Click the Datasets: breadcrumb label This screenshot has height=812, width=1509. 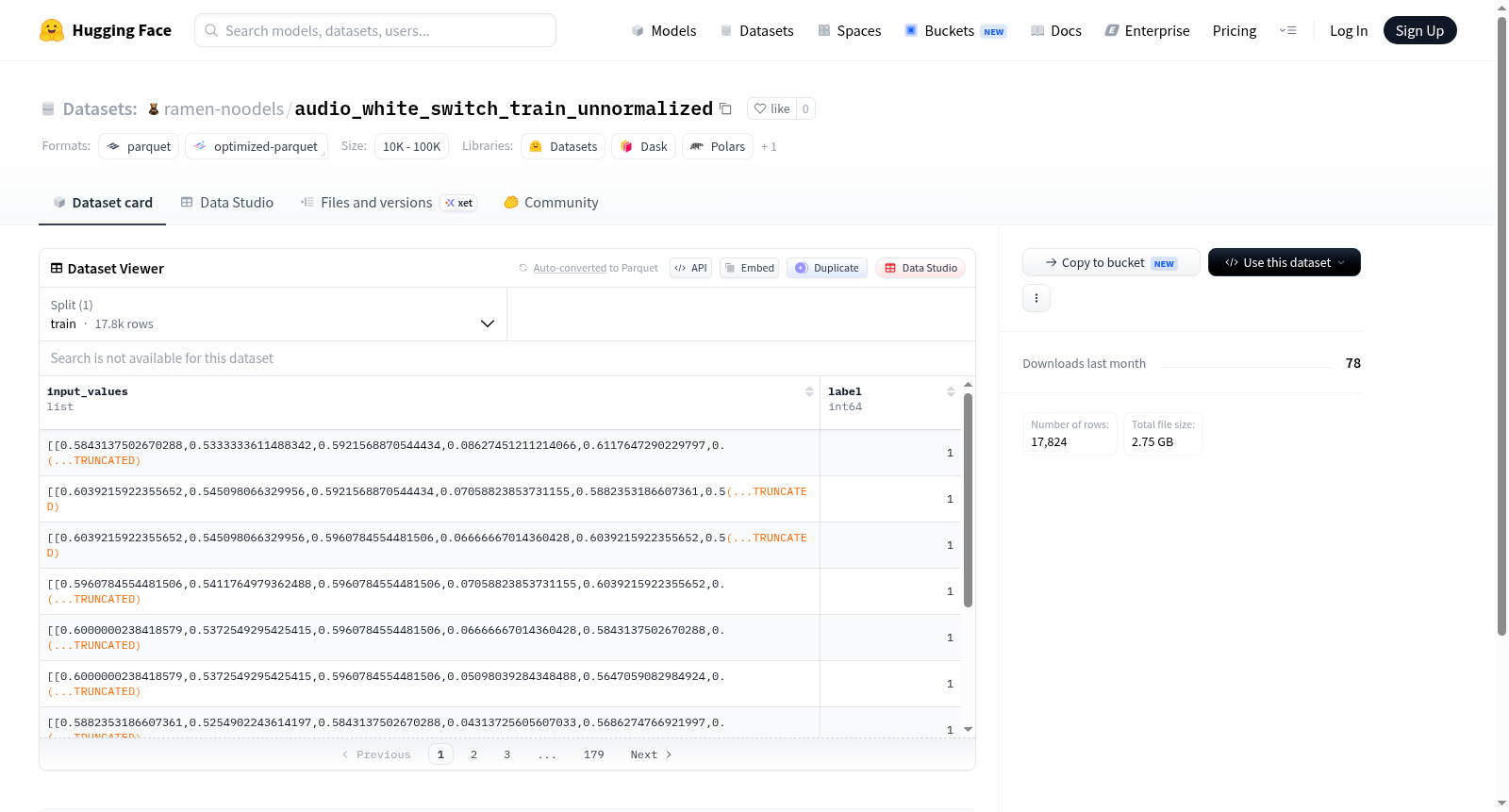(x=100, y=109)
